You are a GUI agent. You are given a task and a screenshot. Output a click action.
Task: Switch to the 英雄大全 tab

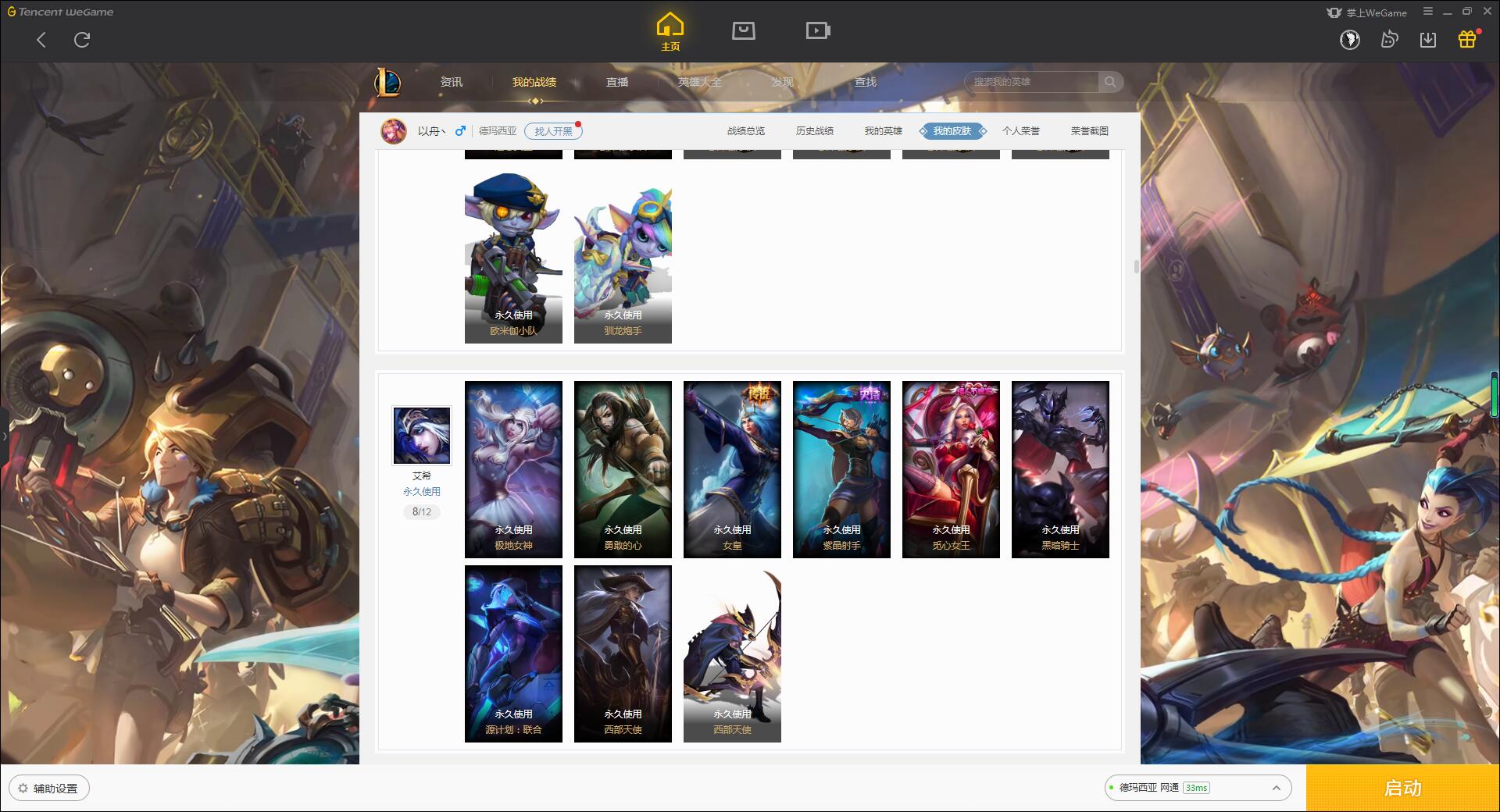(700, 82)
